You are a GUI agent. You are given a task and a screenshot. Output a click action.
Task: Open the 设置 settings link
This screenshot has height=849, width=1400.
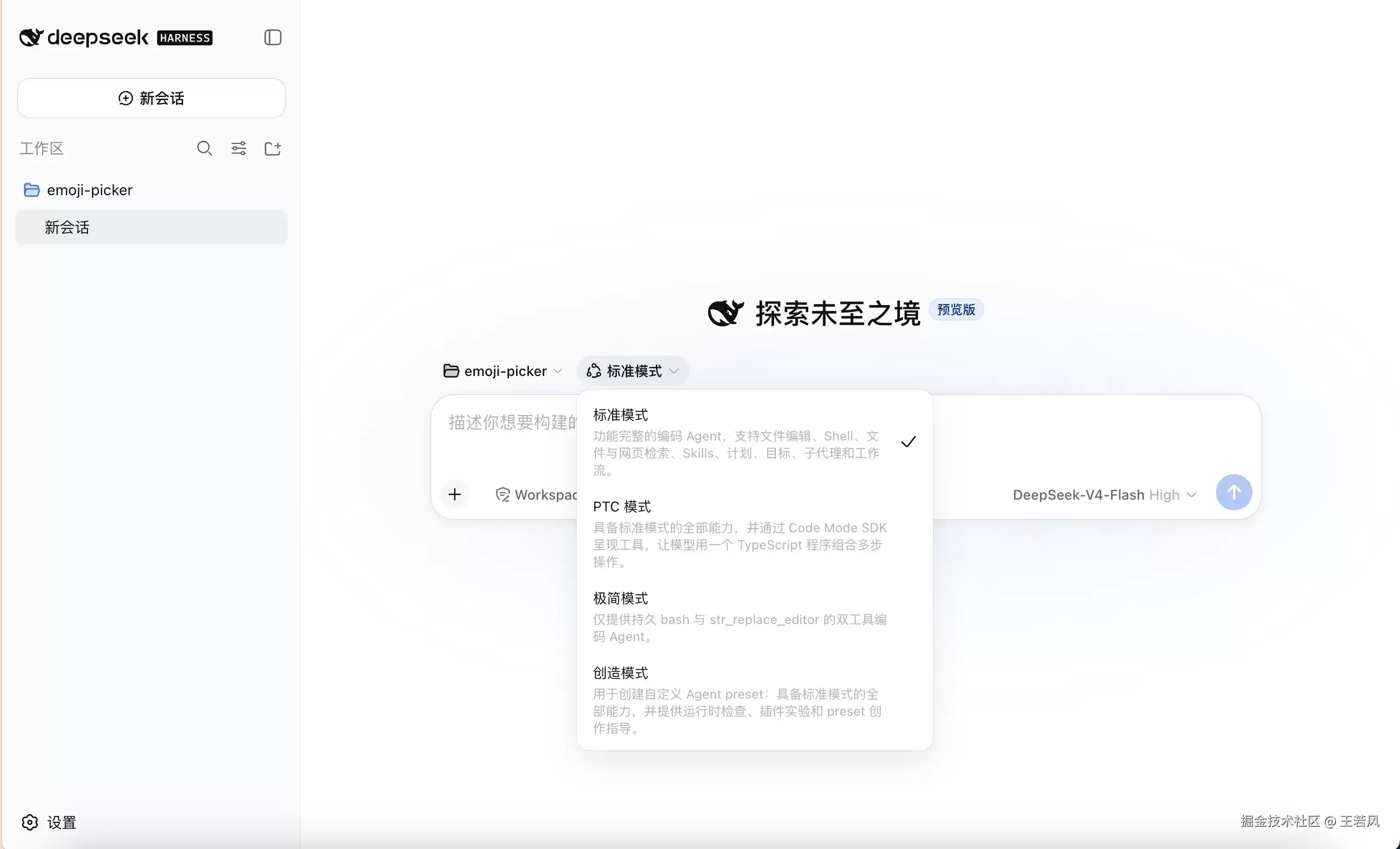(x=61, y=822)
